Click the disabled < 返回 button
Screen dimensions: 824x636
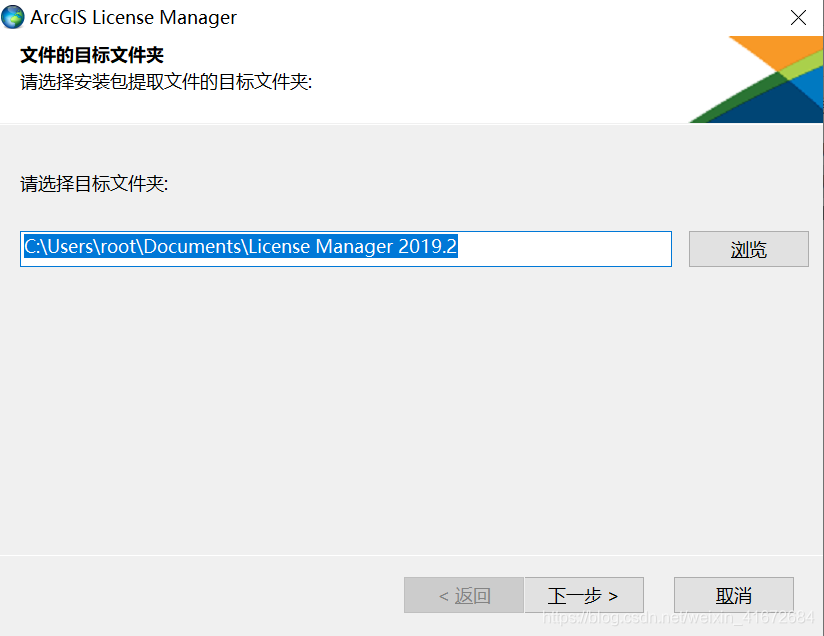point(464,596)
